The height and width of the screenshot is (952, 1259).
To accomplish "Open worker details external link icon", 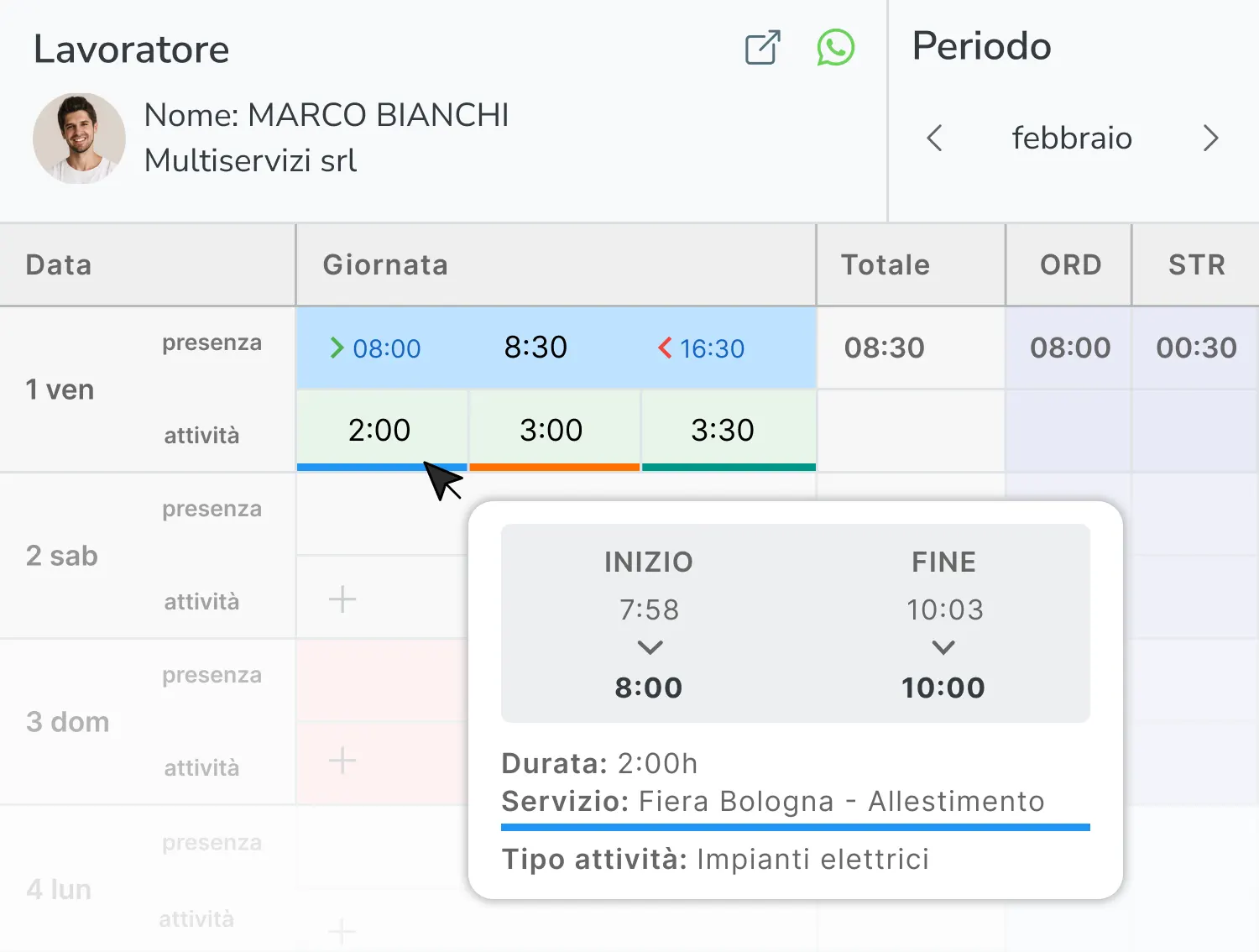I will click(762, 48).
